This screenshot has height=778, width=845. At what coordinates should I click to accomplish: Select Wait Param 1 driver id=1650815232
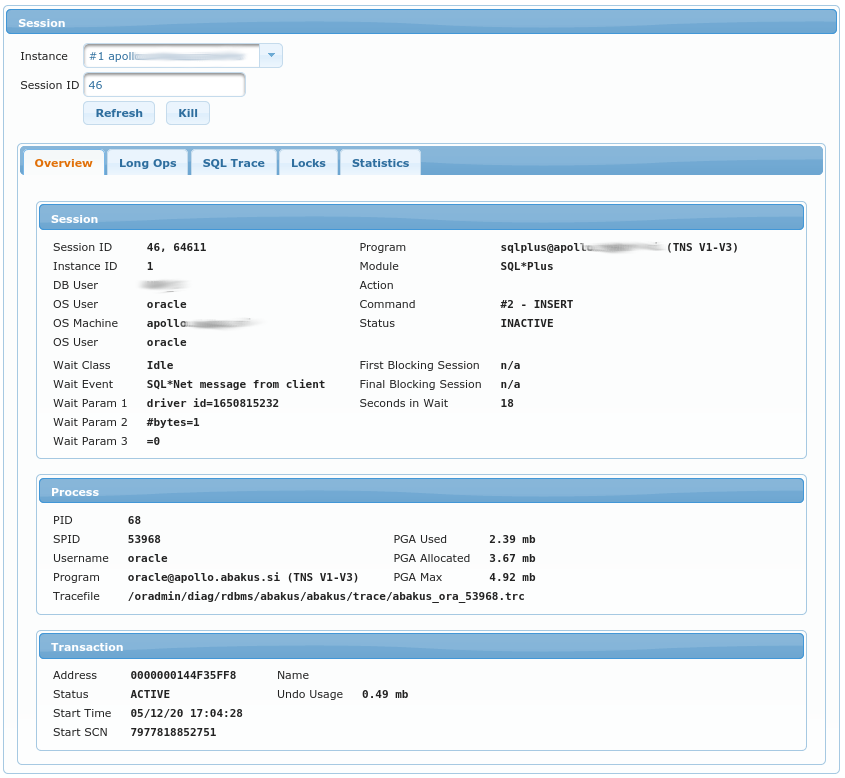[212, 403]
